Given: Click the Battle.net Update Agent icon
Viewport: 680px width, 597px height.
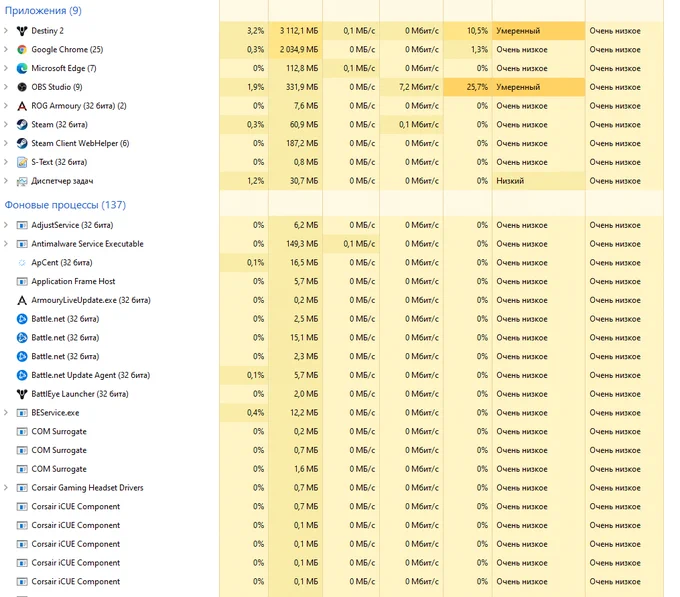Looking at the screenshot, I should coord(22,375).
